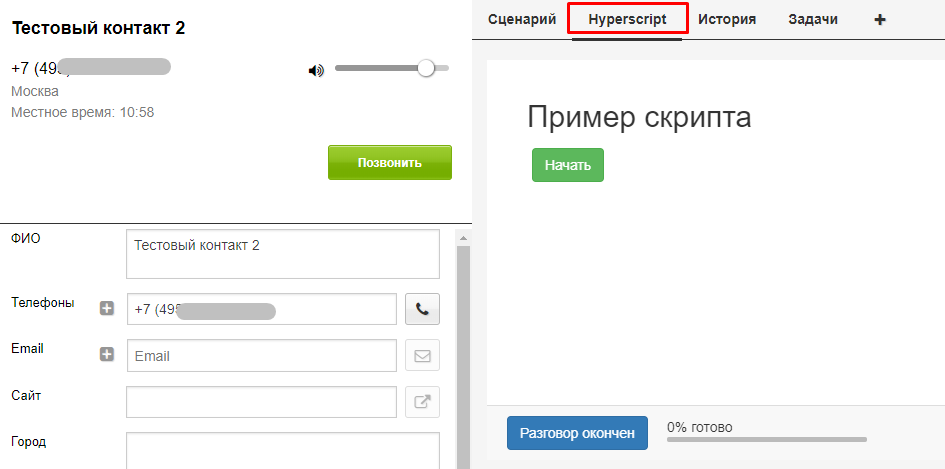Open the site via the external link icon
945x469 pixels.
click(x=422, y=402)
